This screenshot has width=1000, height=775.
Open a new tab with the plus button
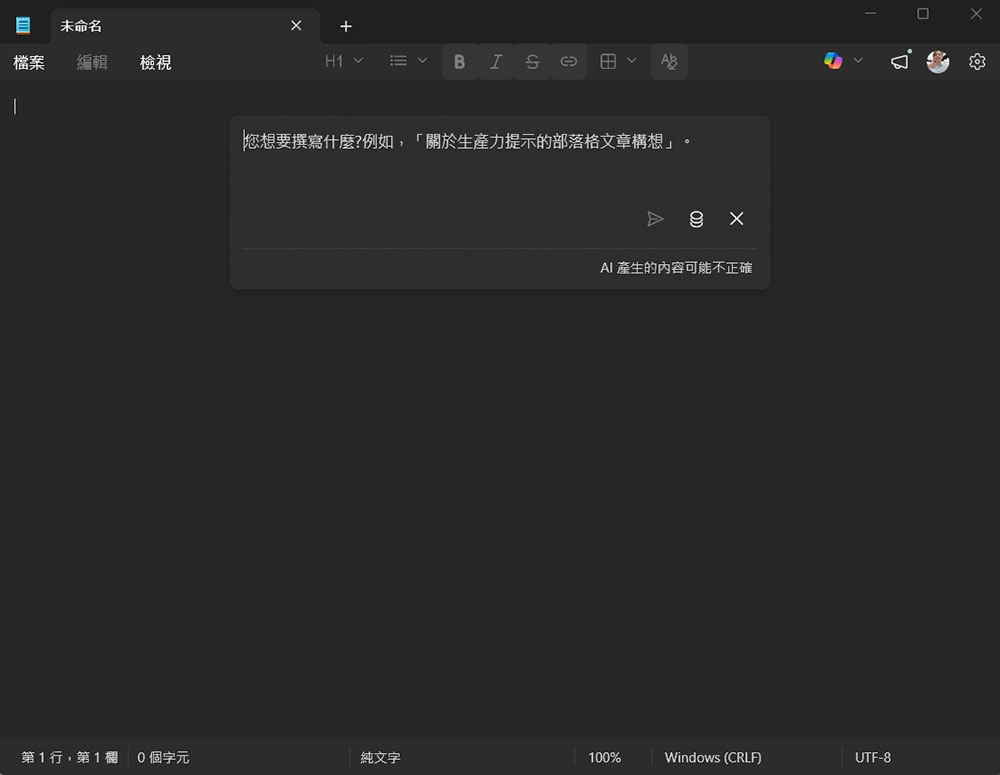coord(345,26)
